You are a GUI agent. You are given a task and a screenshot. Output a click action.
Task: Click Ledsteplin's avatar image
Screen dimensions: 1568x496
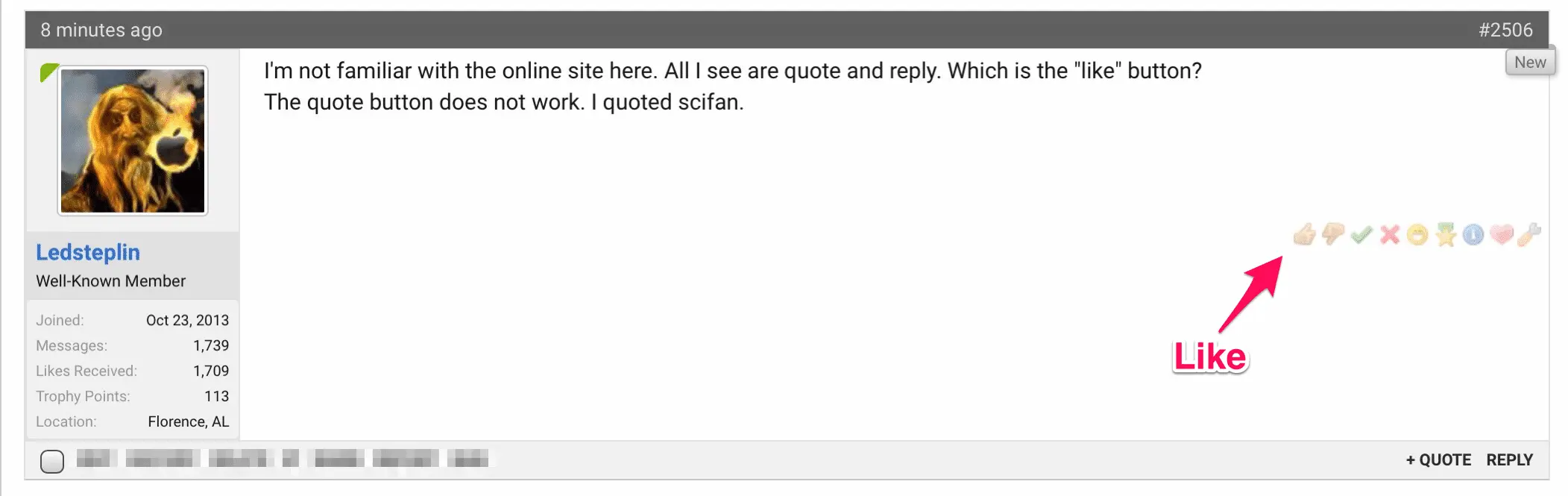pyautogui.click(x=133, y=141)
